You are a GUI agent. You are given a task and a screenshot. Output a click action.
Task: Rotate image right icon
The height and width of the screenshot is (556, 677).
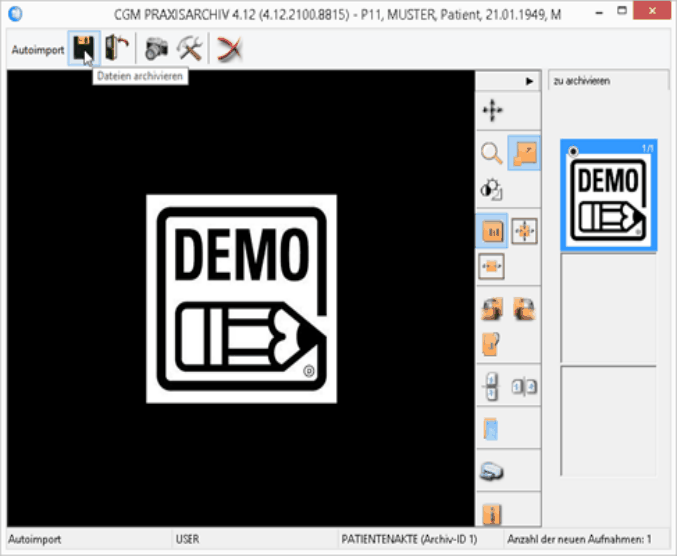524,308
